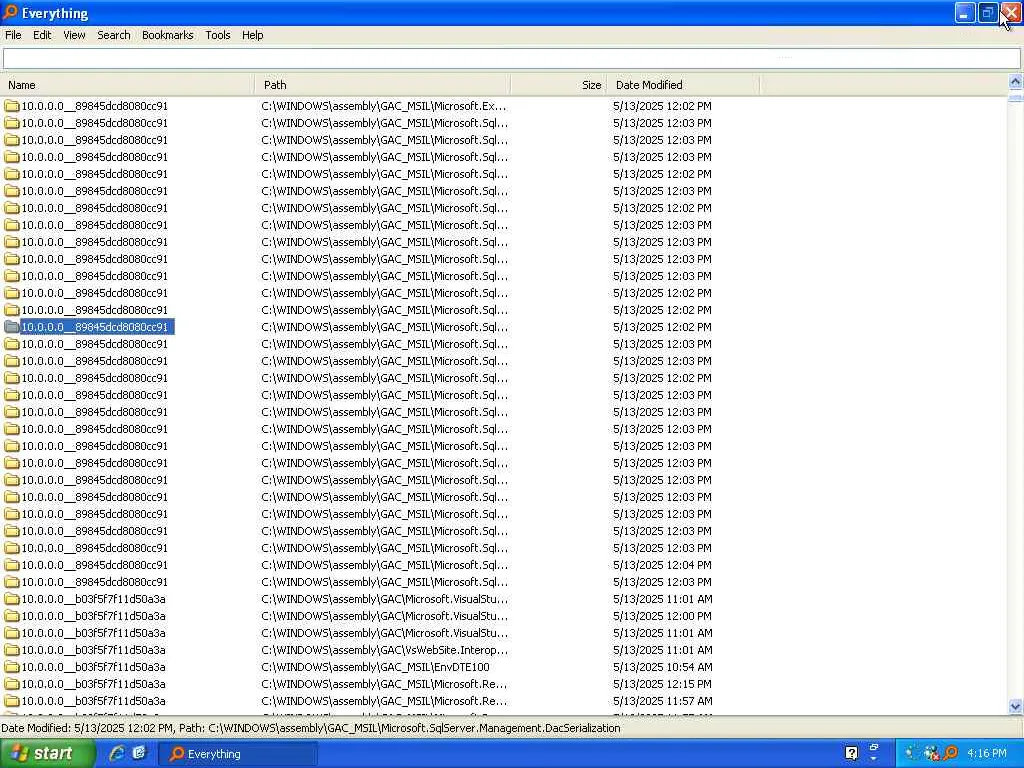Select path C:\WINDOWS\assembly\GAC_MSIL\EnvDTE100
The width and height of the screenshot is (1024, 768).
click(375, 667)
